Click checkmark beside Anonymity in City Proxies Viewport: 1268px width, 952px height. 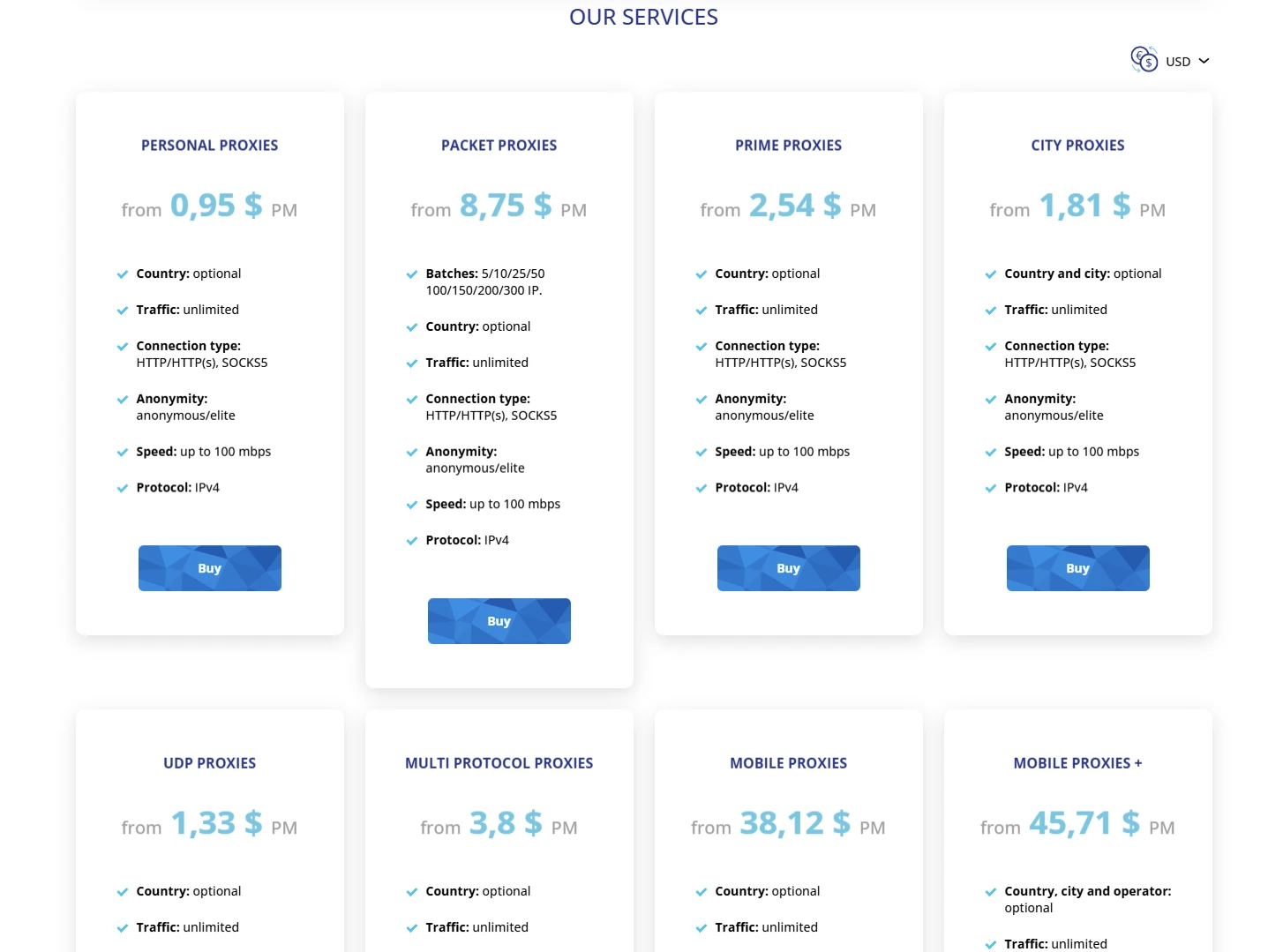click(x=990, y=400)
